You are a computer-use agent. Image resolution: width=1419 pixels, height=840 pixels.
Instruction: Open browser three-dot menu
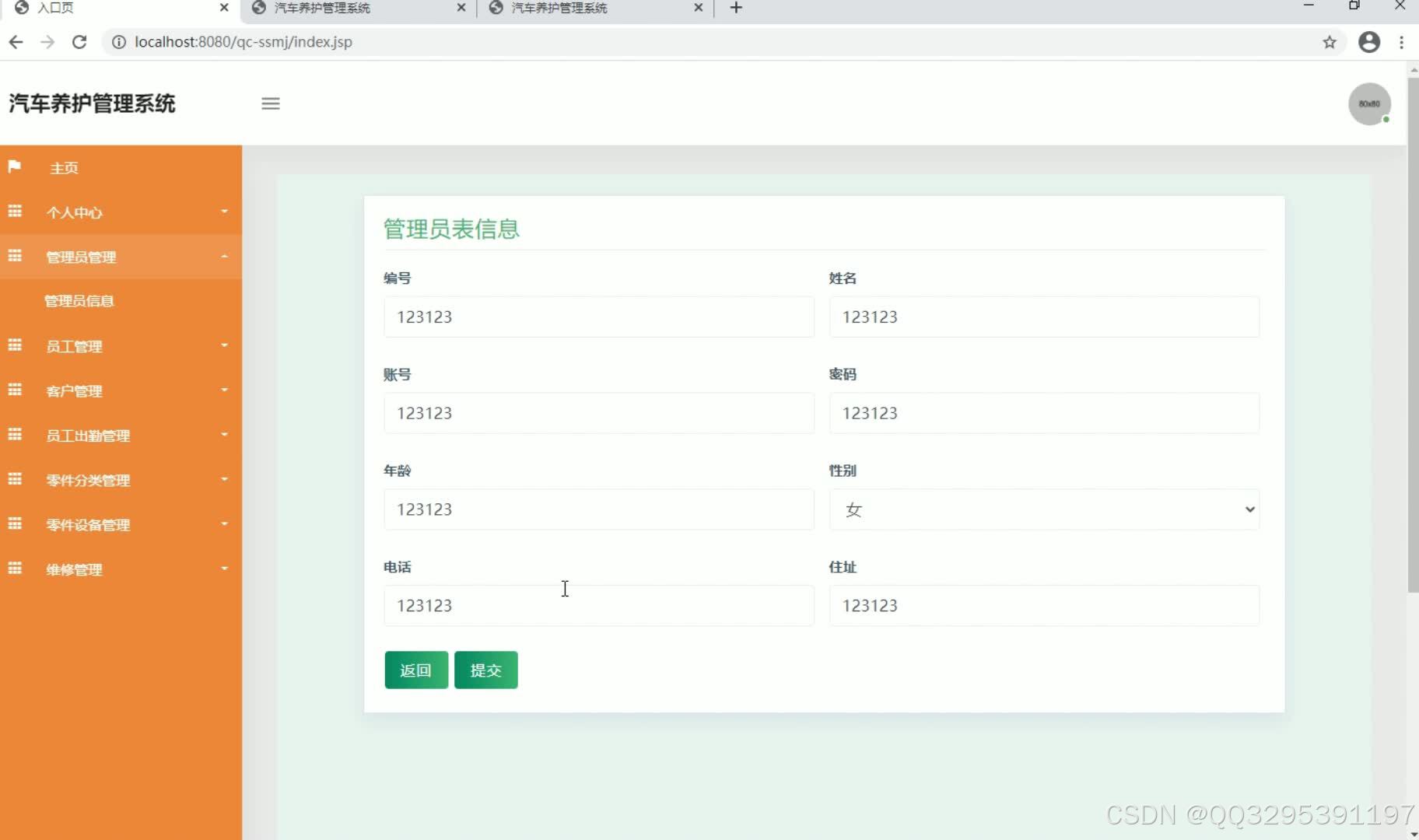pos(1402,42)
